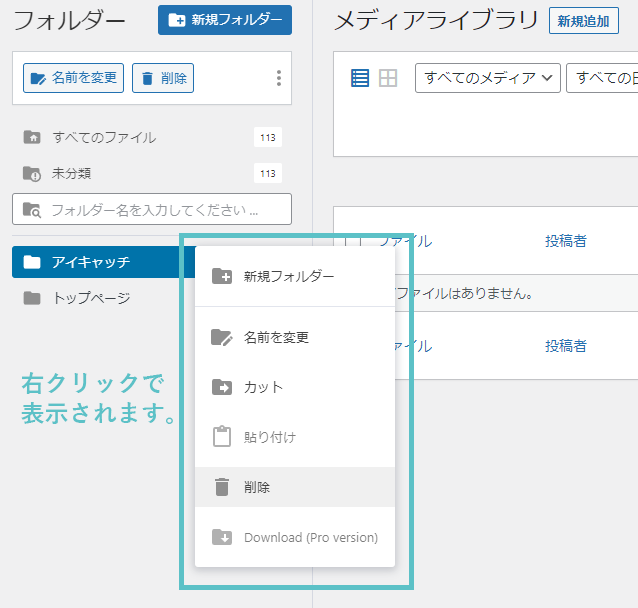This screenshot has width=638, height=608.
Task: Switch to list view in media library
Action: pos(360,78)
